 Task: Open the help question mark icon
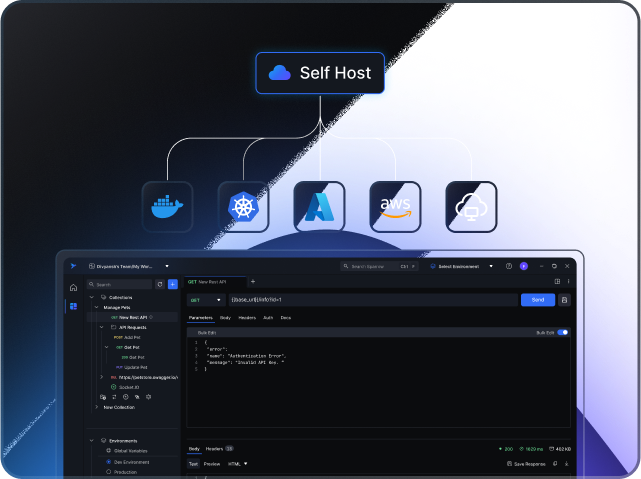coord(509,266)
